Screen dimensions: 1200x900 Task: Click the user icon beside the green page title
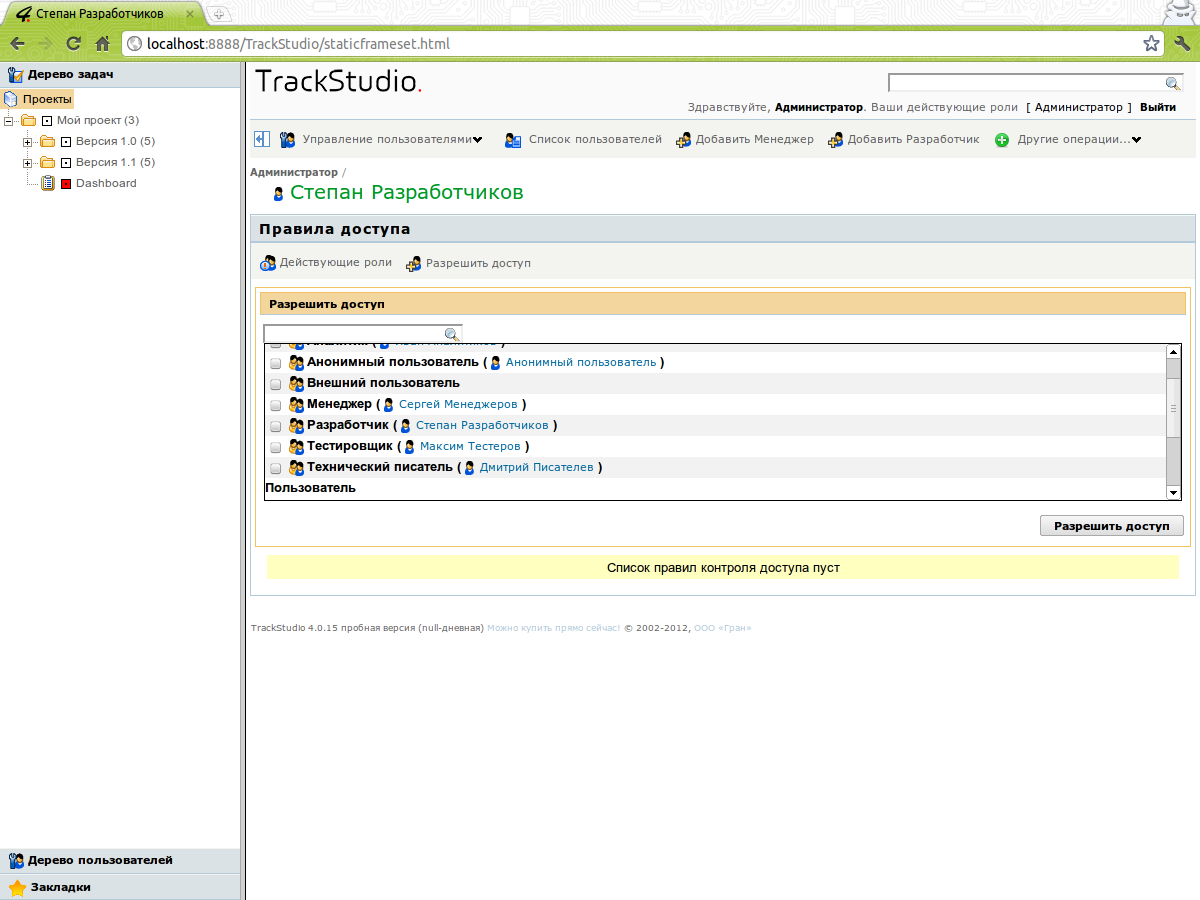tap(278, 194)
